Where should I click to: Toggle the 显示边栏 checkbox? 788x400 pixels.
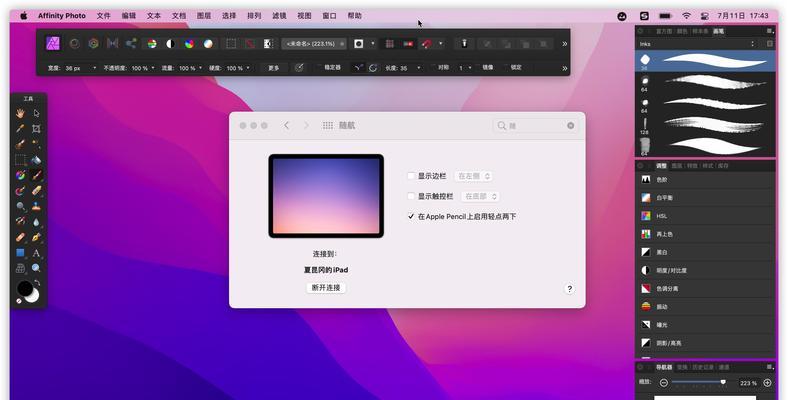click(x=411, y=176)
